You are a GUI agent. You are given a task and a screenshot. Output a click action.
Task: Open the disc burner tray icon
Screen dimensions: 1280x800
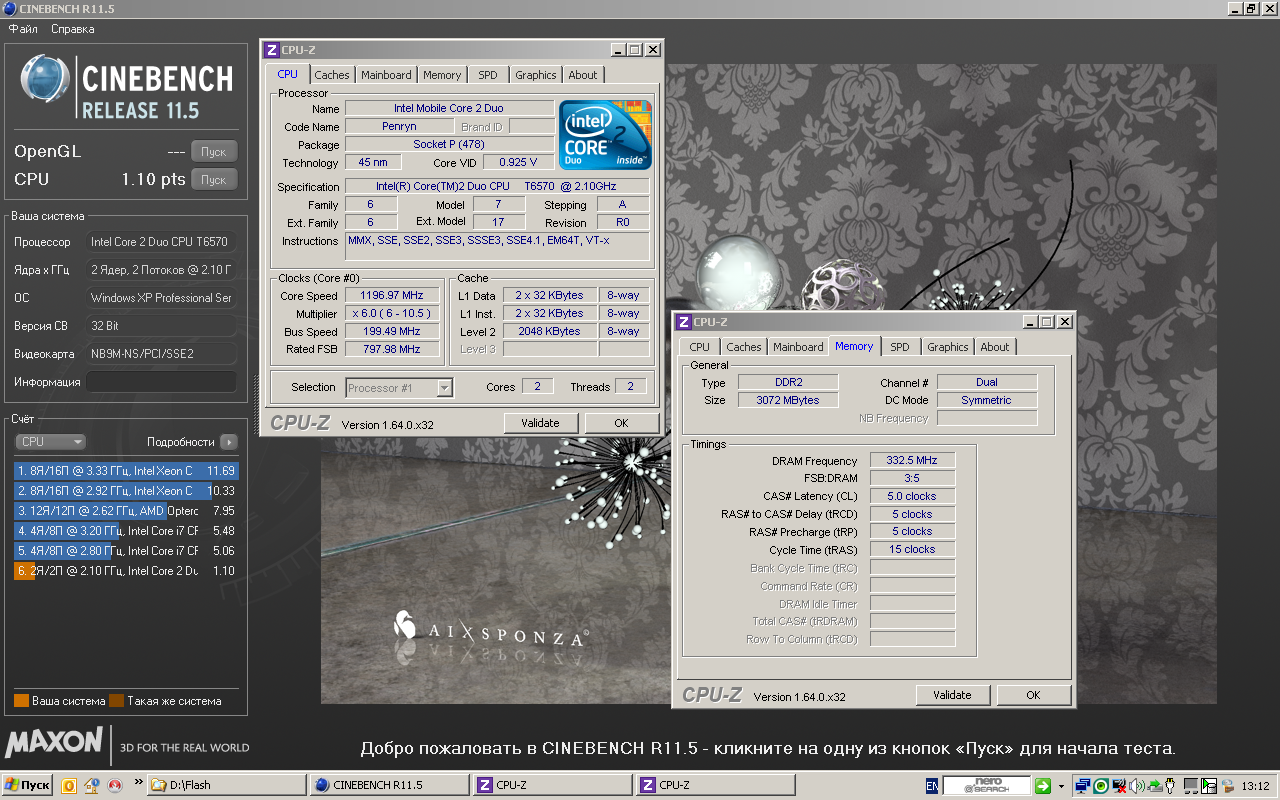click(x=1227, y=786)
